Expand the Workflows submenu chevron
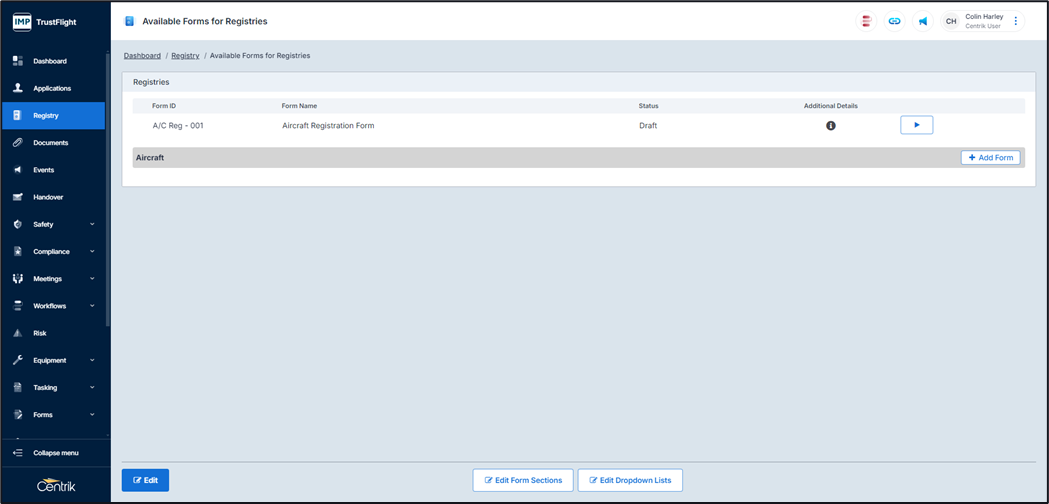The height and width of the screenshot is (504, 1049). (92, 306)
